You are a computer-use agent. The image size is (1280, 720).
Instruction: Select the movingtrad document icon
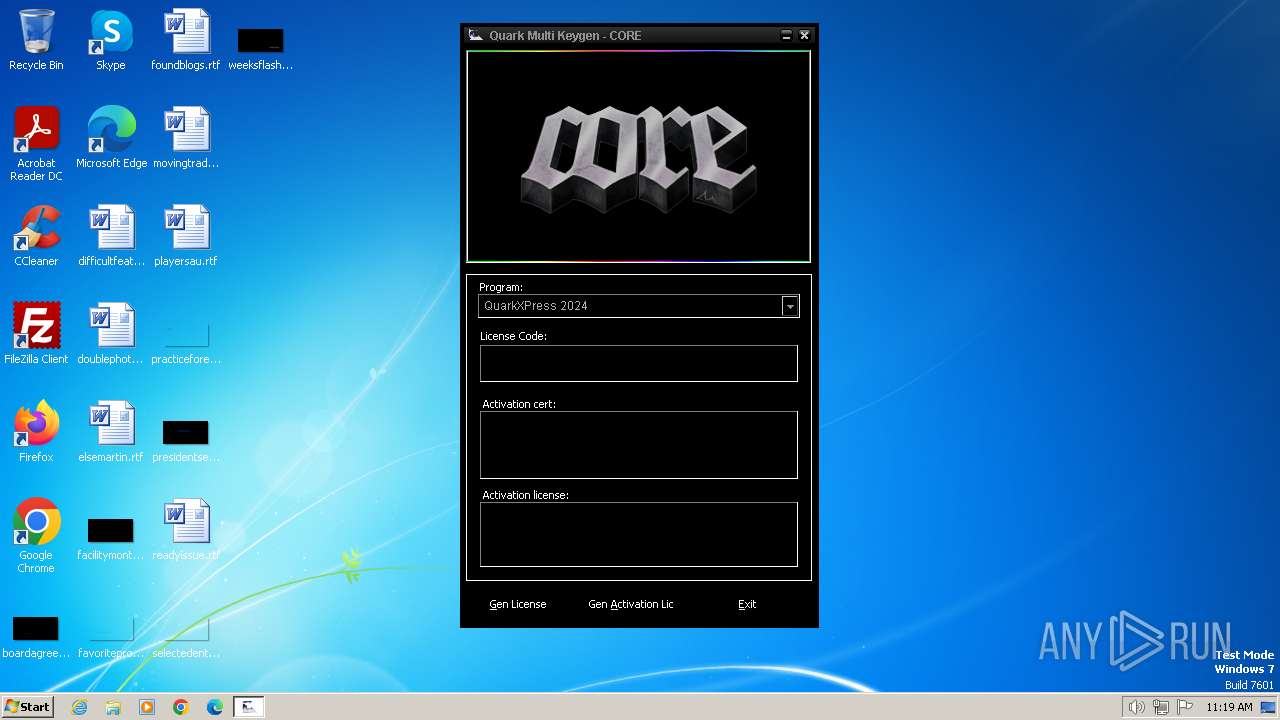pos(186,139)
